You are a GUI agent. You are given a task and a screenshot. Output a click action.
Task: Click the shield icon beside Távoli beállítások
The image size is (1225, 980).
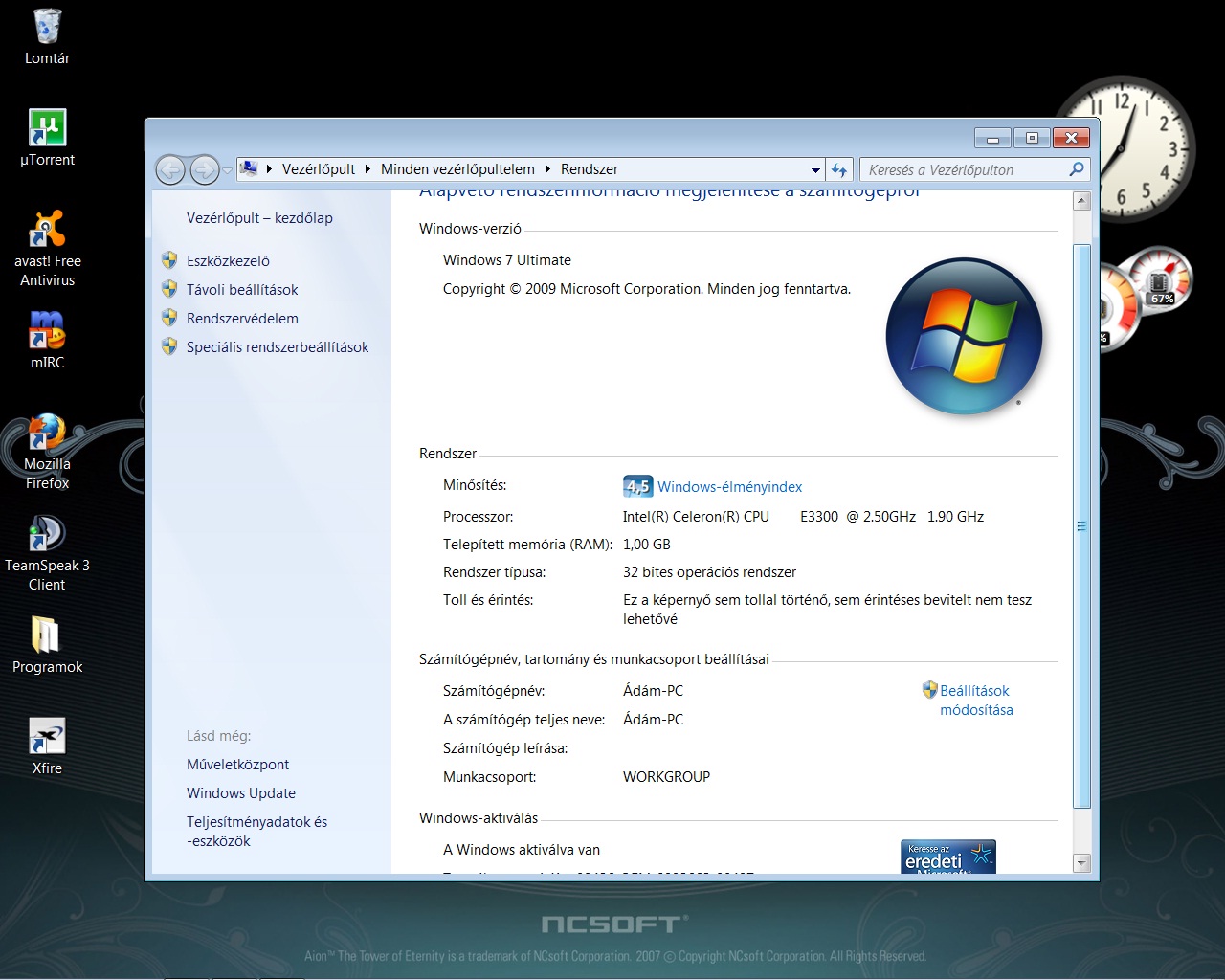[169, 289]
